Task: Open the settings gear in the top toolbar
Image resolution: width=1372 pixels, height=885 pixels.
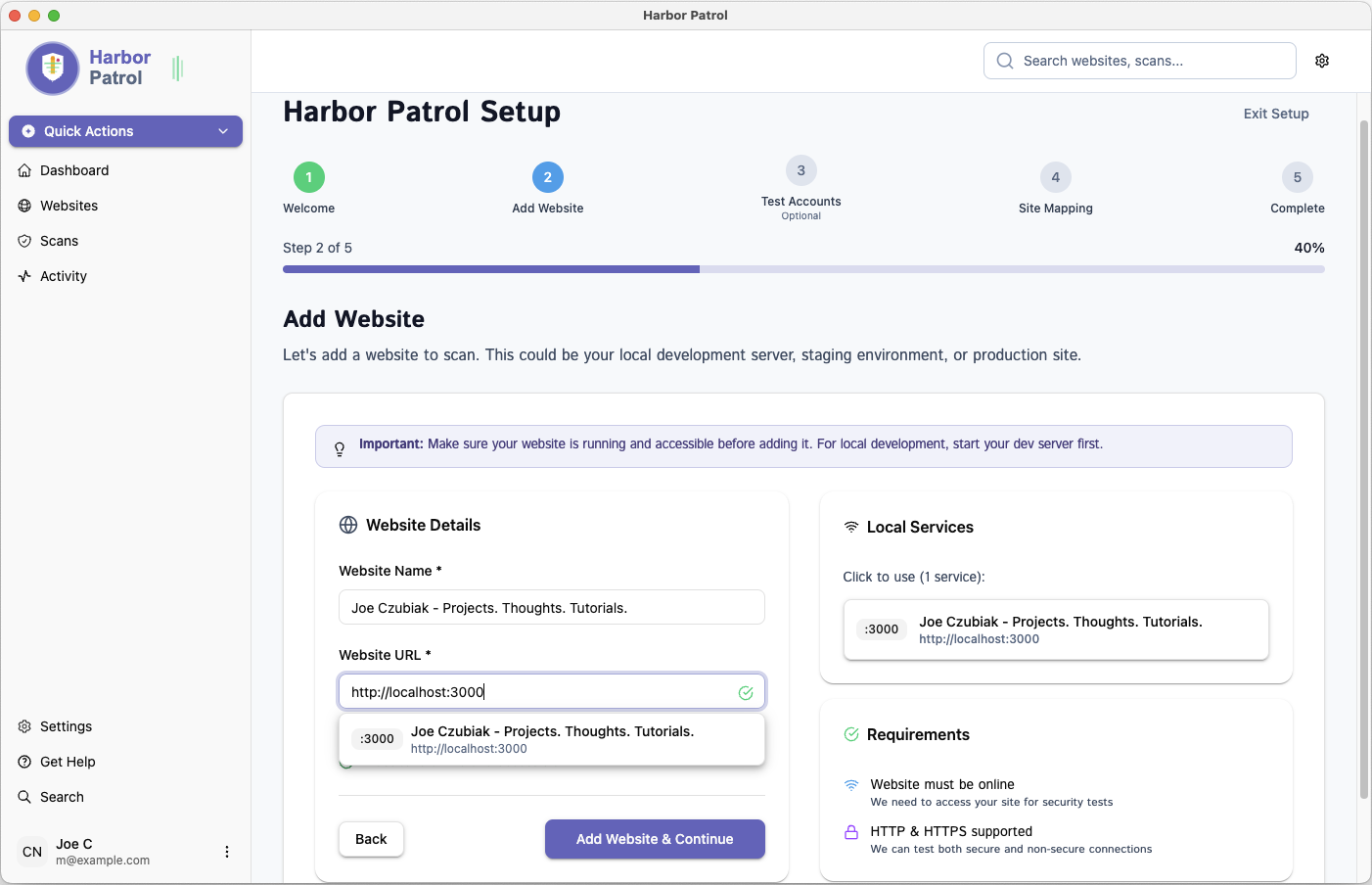Action: tap(1322, 60)
